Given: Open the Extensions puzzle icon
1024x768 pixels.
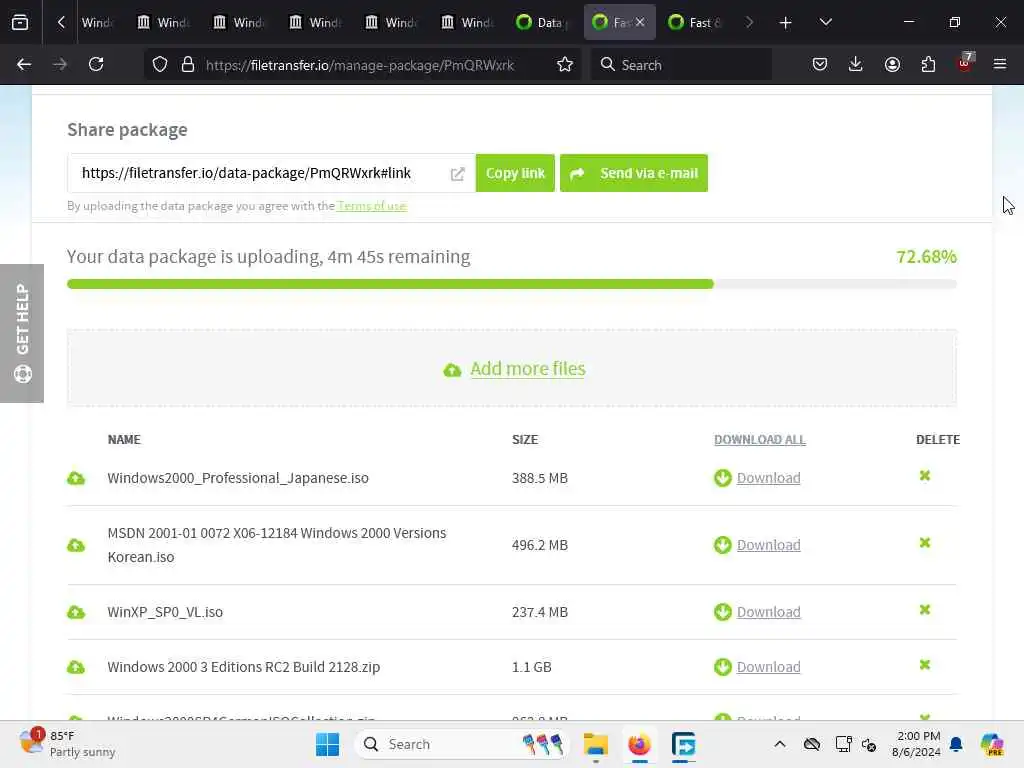Looking at the screenshot, I should point(928,65).
